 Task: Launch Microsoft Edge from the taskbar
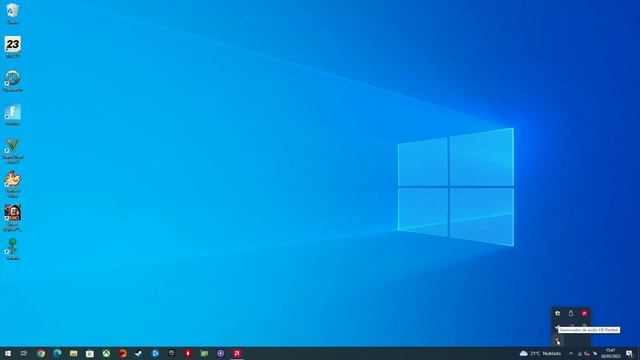point(57,353)
